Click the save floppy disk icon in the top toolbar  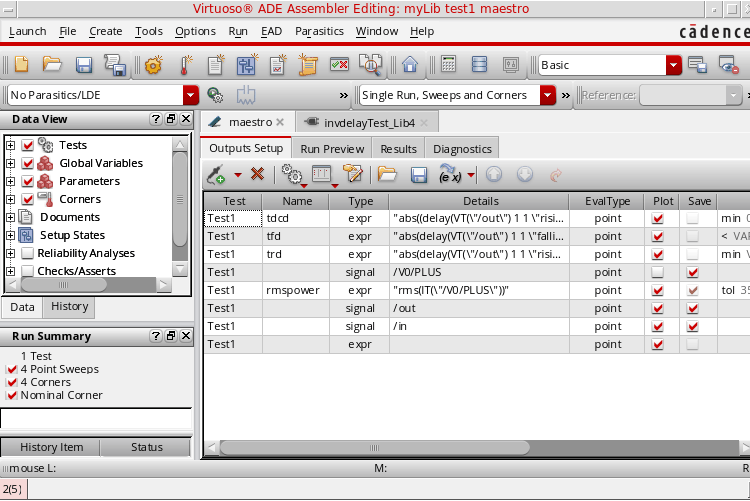pyautogui.click(x=84, y=65)
